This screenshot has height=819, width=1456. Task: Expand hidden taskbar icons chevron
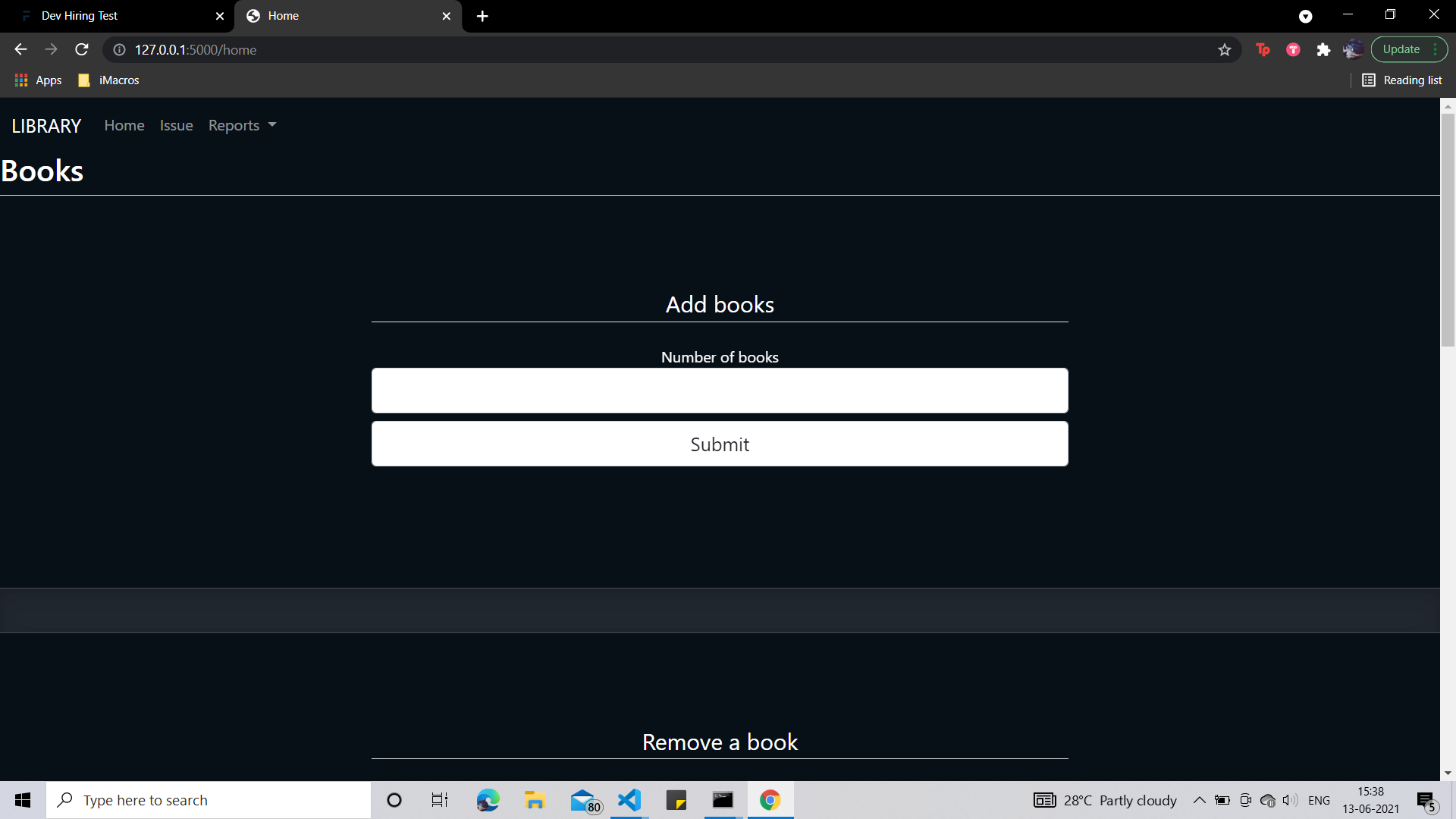(x=1200, y=800)
